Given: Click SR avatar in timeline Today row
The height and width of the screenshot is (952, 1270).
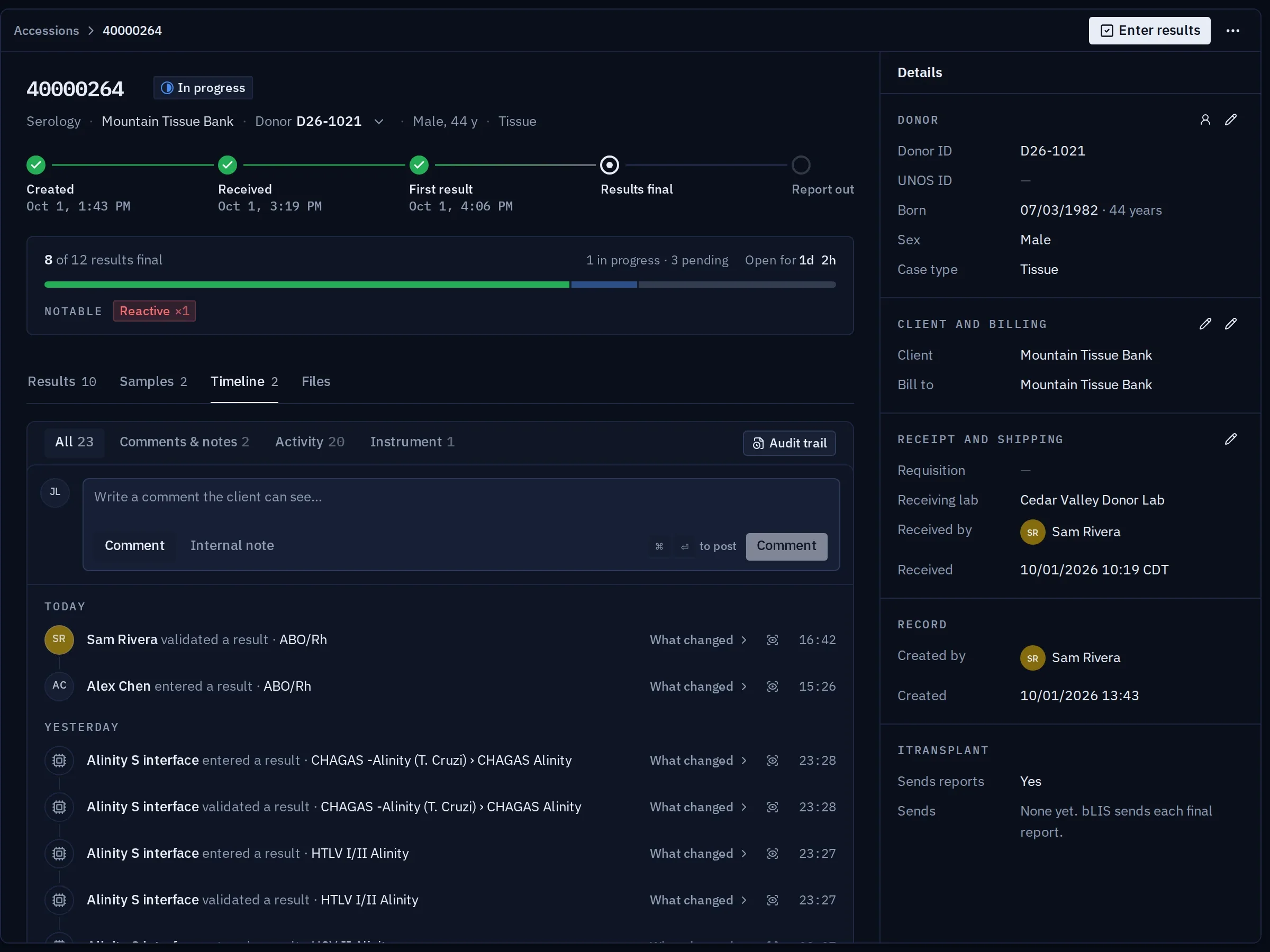Looking at the screenshot, I should [x=59, y=639].
